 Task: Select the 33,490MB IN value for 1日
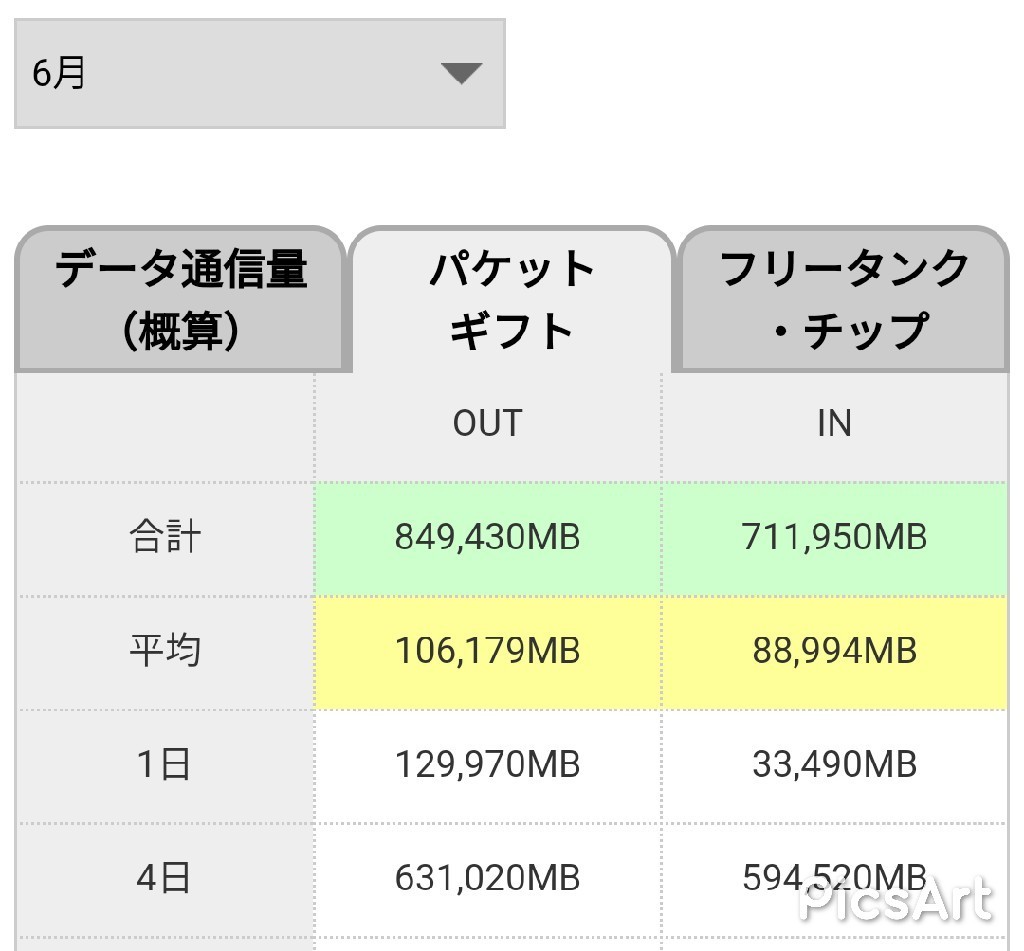834,766
